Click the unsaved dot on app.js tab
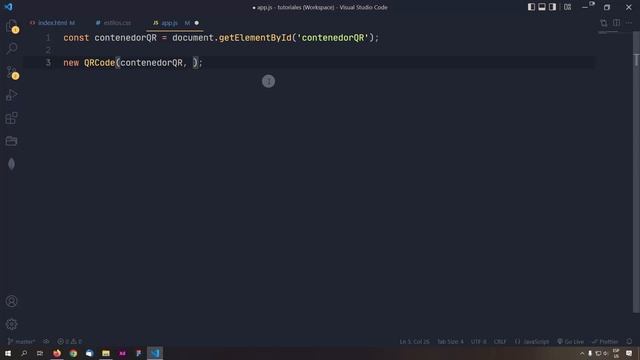The image size is (640, 360). coord(197,23)
